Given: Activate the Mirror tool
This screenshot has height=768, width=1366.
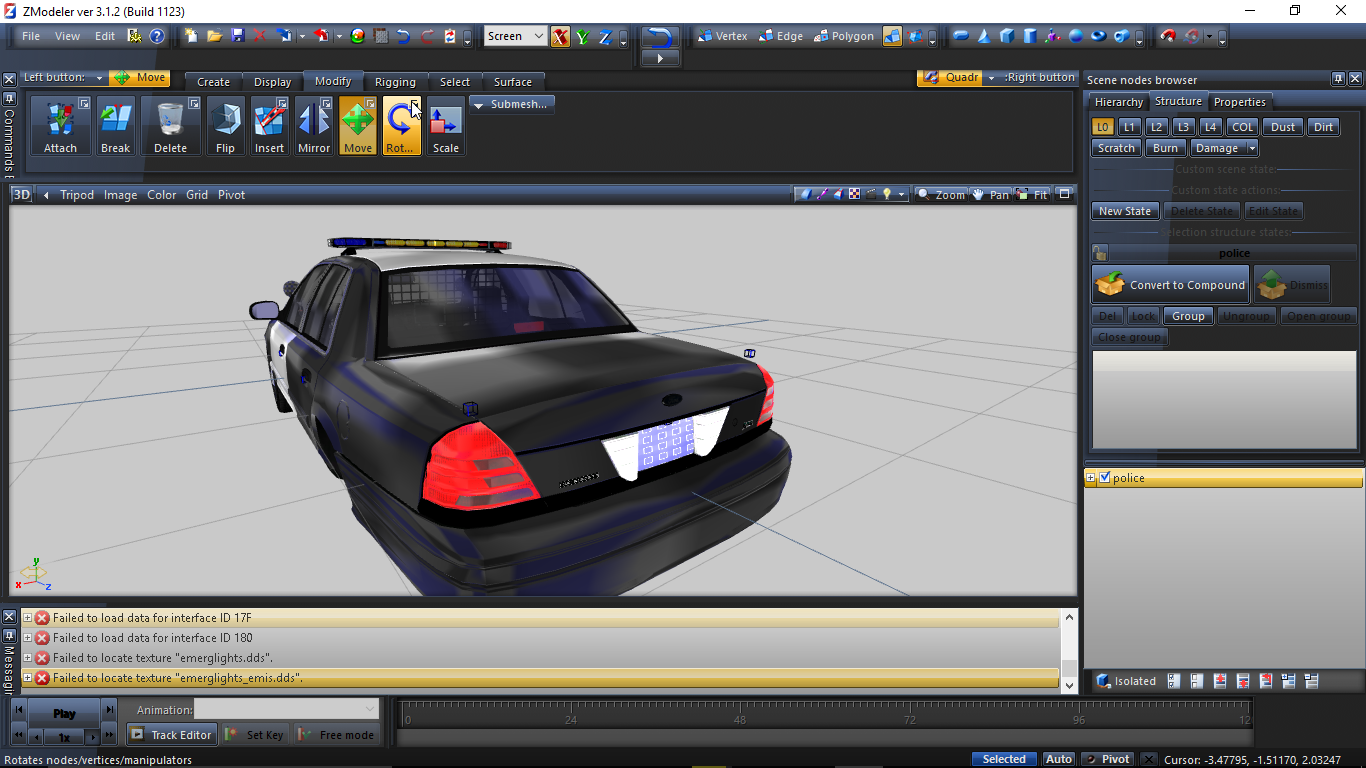Looking at the screenshot, I should (x=313, y=126).
